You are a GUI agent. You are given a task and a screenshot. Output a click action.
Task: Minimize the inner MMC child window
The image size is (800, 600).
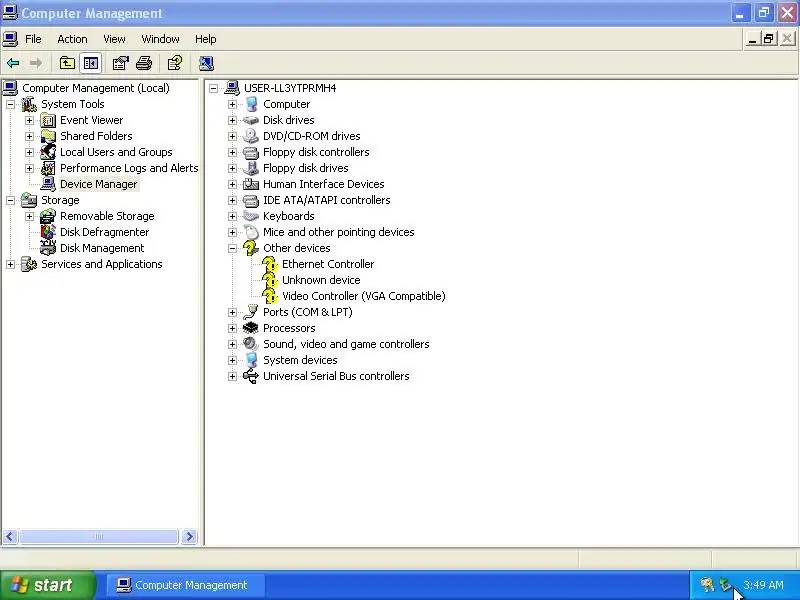click(752, 39)
